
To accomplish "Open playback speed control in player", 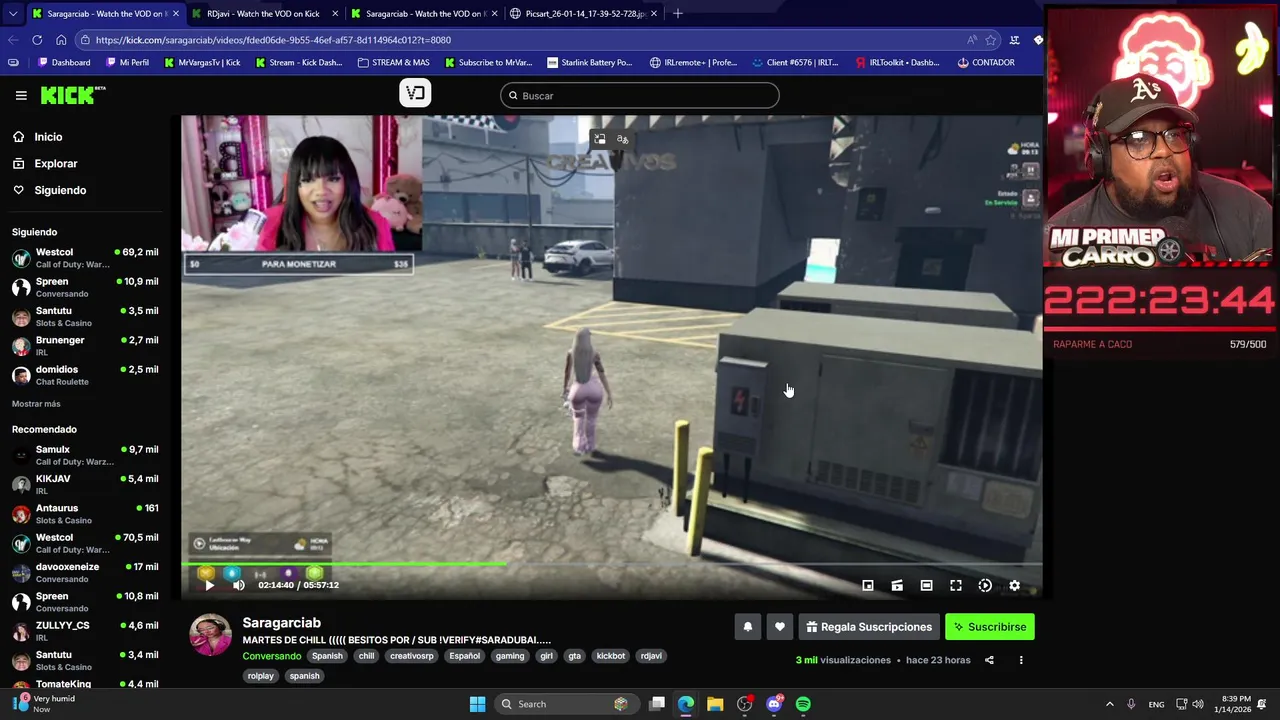I will point(985,585).
